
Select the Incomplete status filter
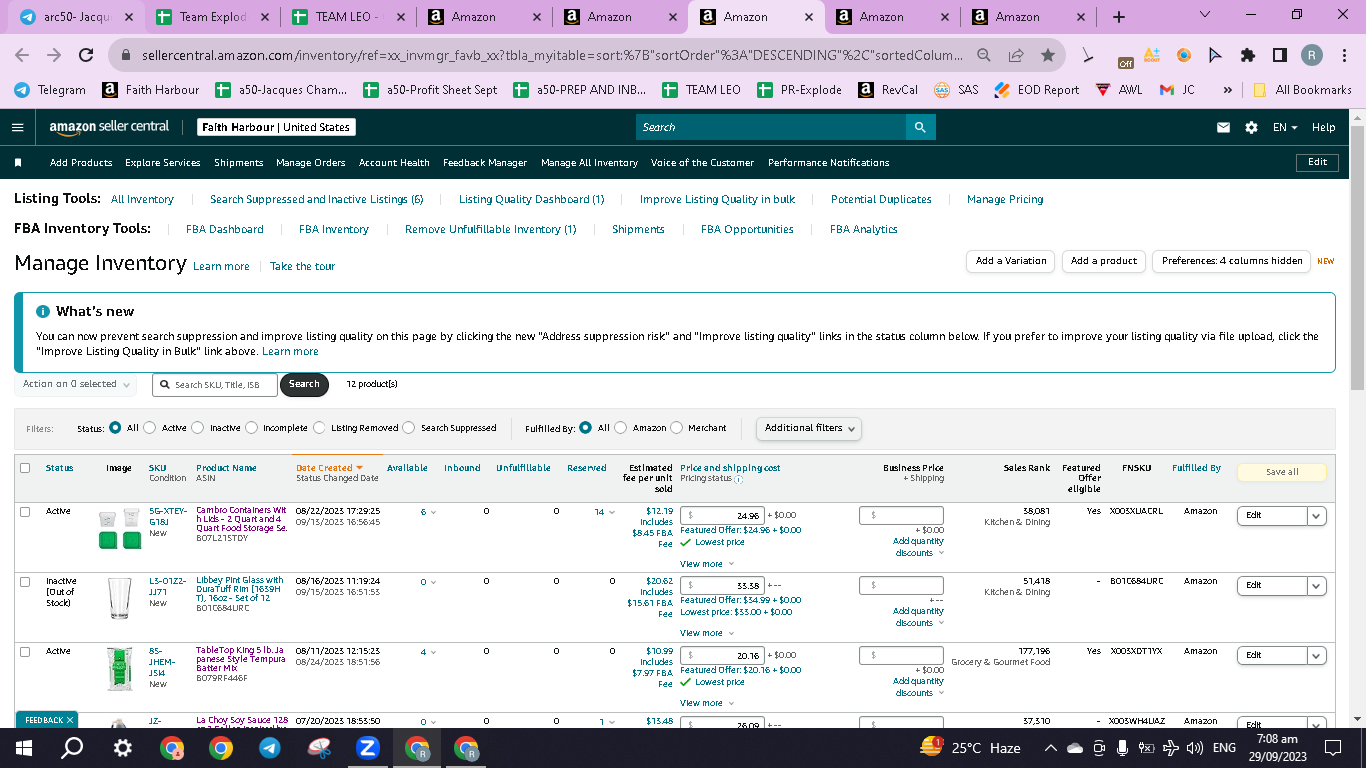pyautogui.click(x=251, y=428)
